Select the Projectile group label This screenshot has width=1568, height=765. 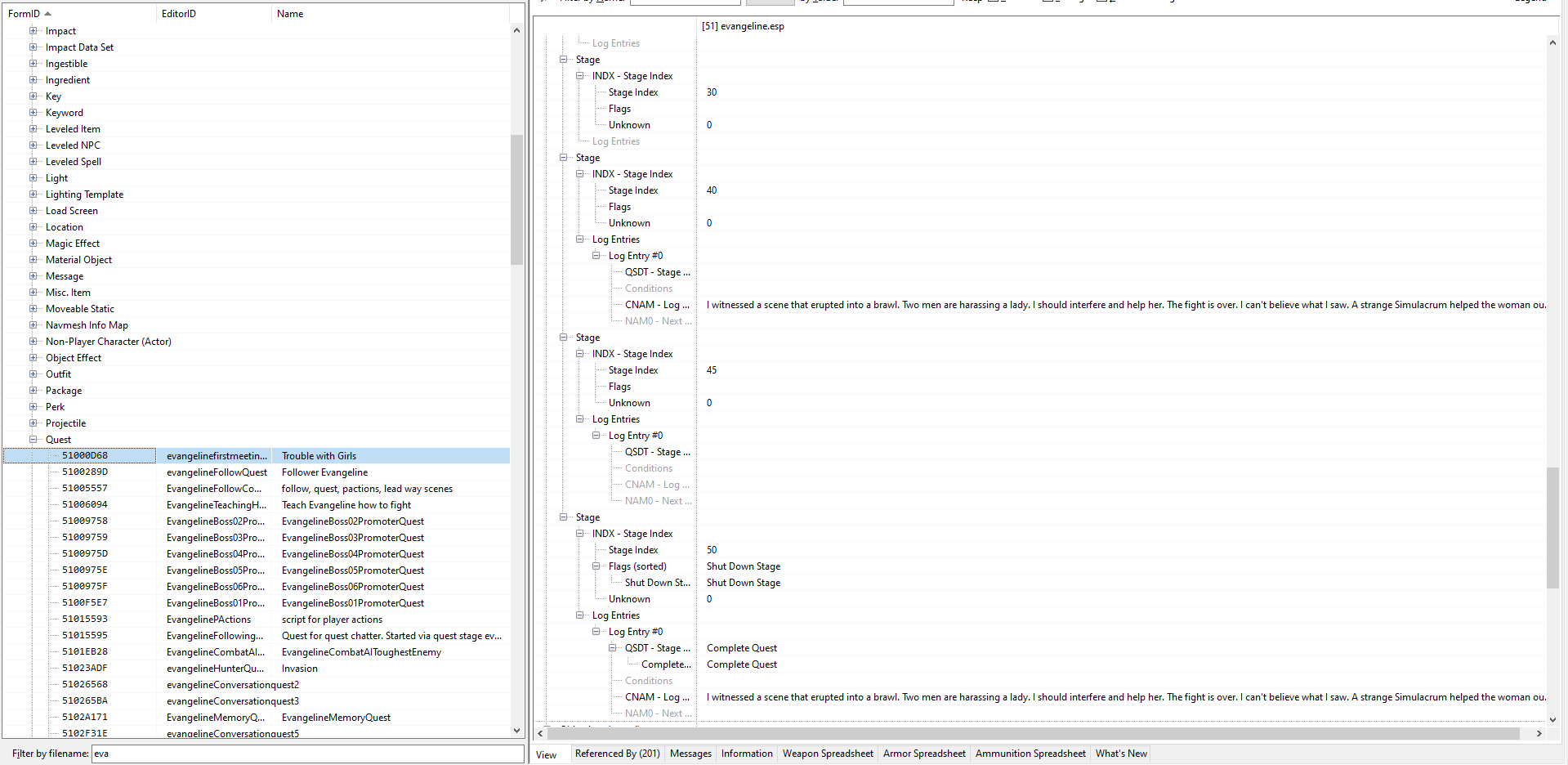65,423
